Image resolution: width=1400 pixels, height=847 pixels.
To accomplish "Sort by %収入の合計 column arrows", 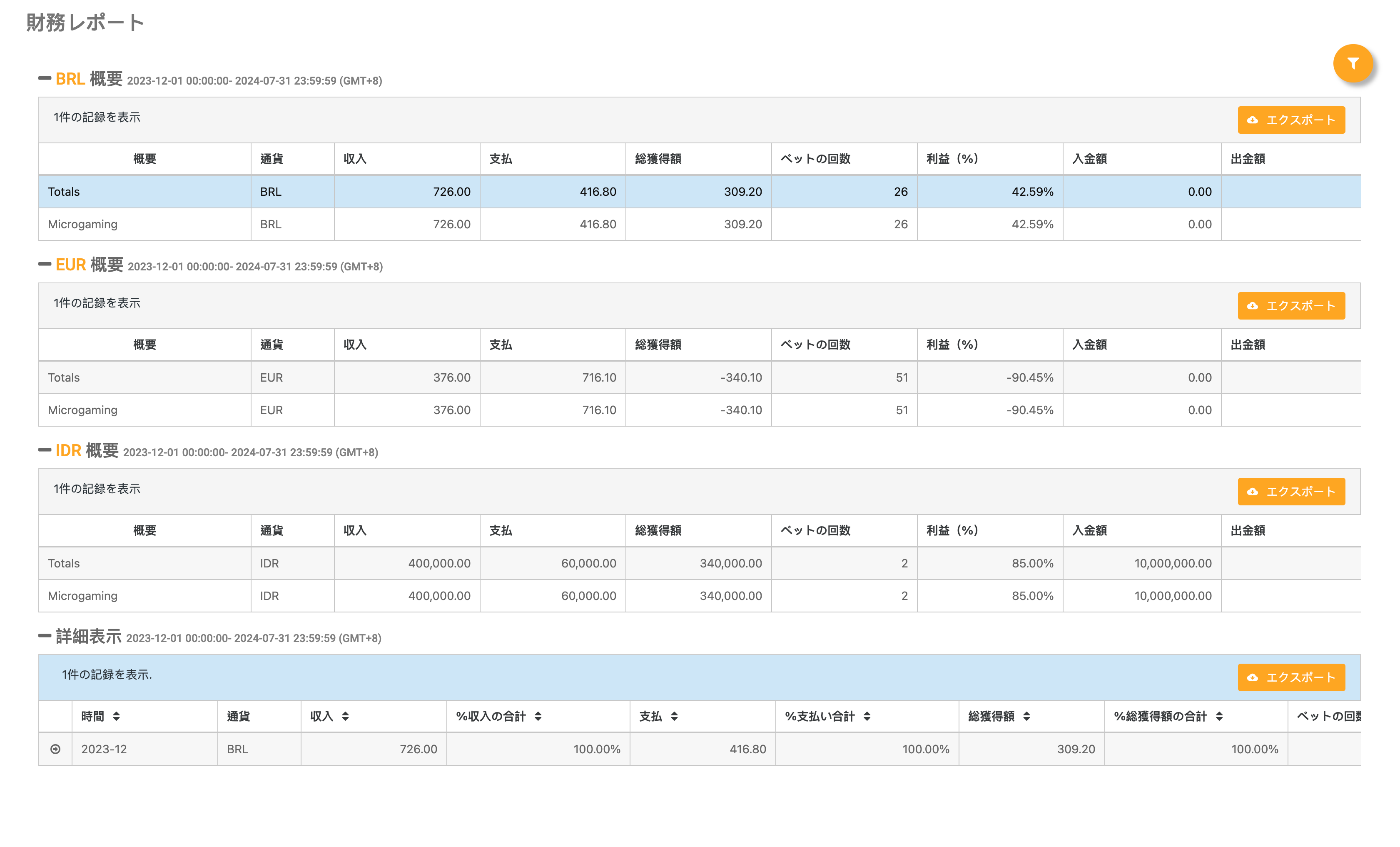I will (538, 716).
